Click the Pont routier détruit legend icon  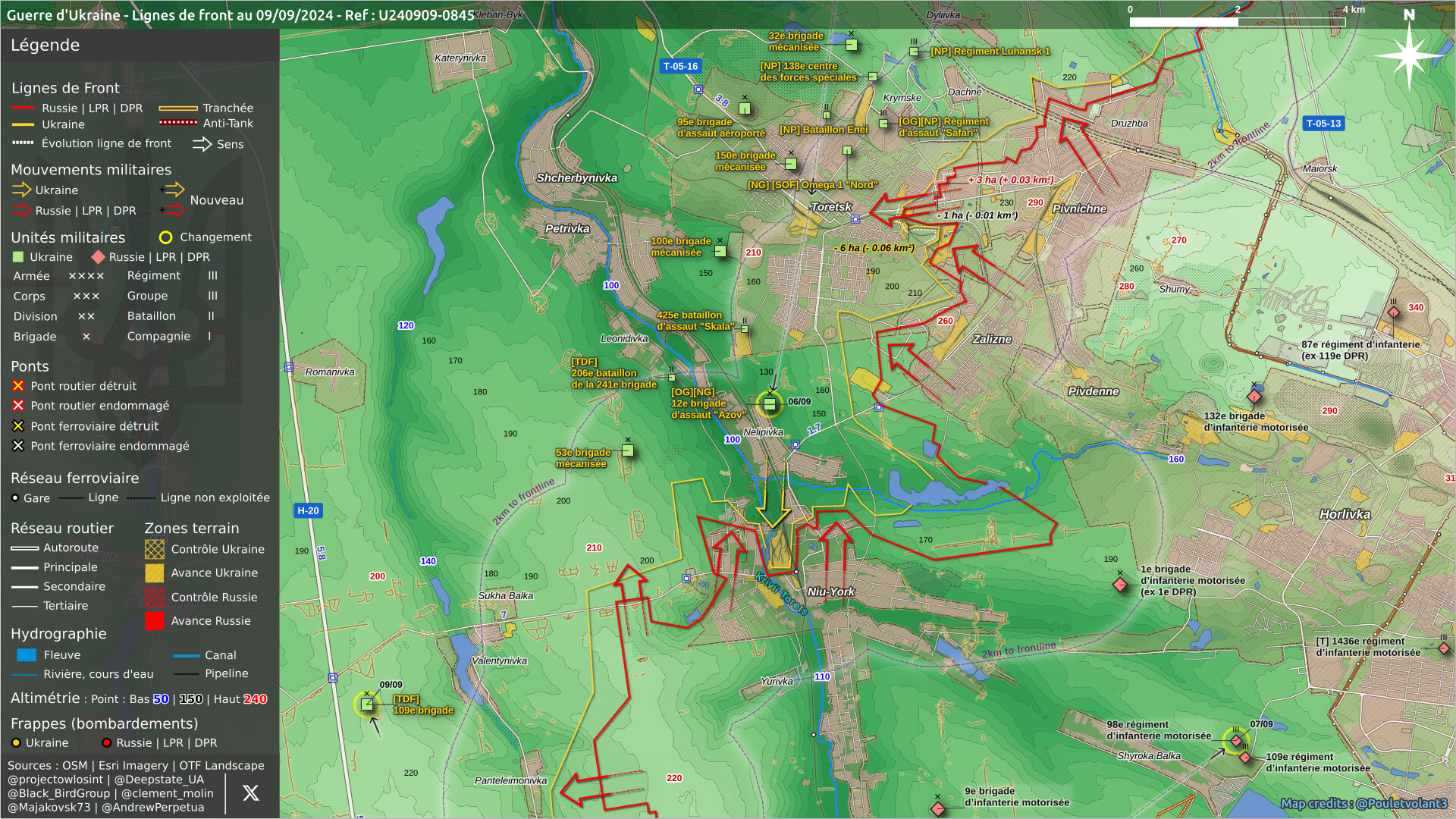pos(18,386)
